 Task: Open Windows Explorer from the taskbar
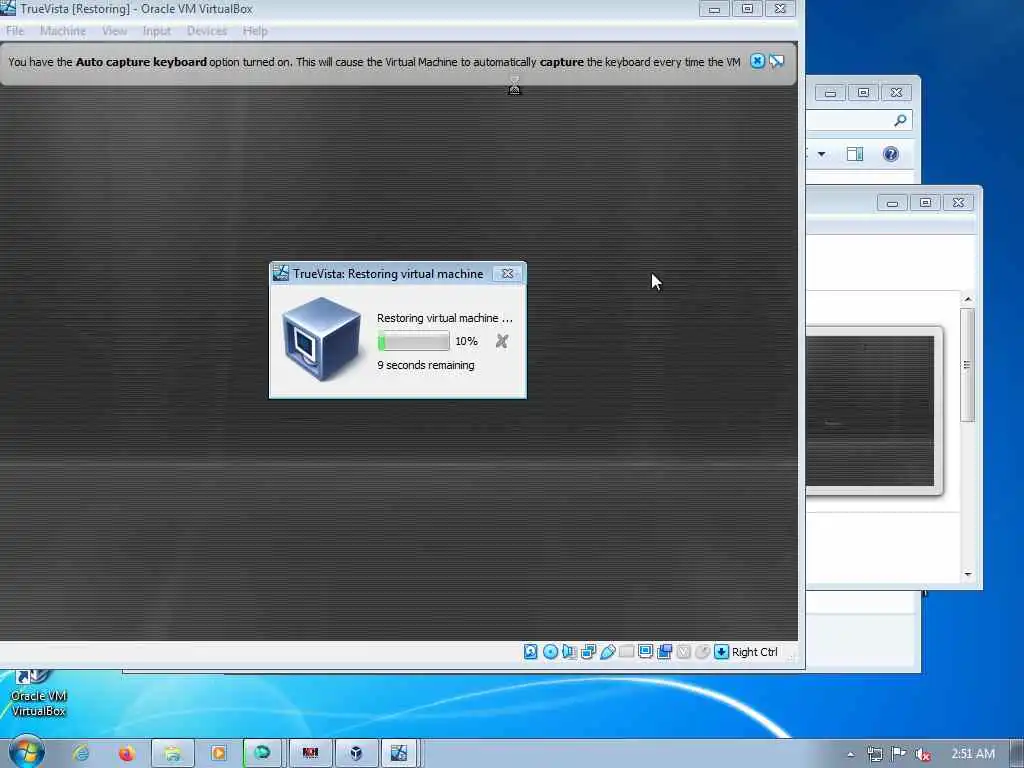click(x=172, y=753)
